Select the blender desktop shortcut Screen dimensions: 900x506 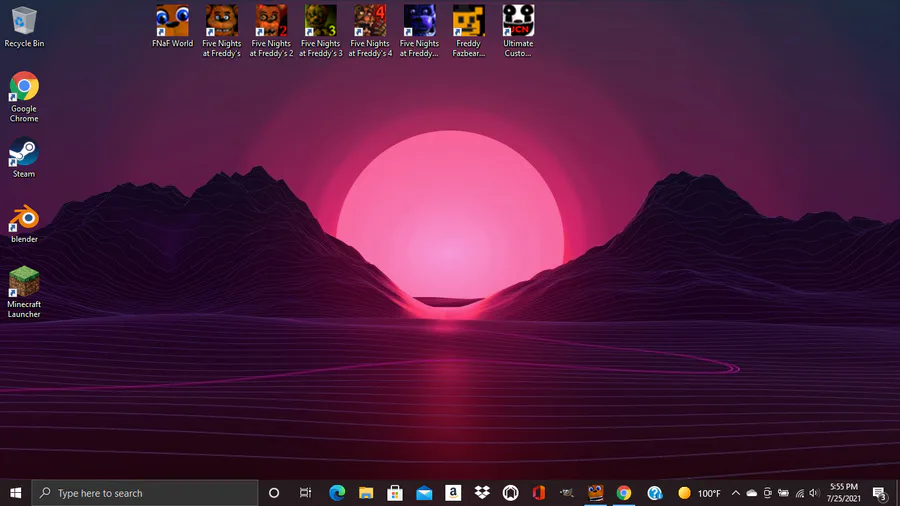(24, 223)
